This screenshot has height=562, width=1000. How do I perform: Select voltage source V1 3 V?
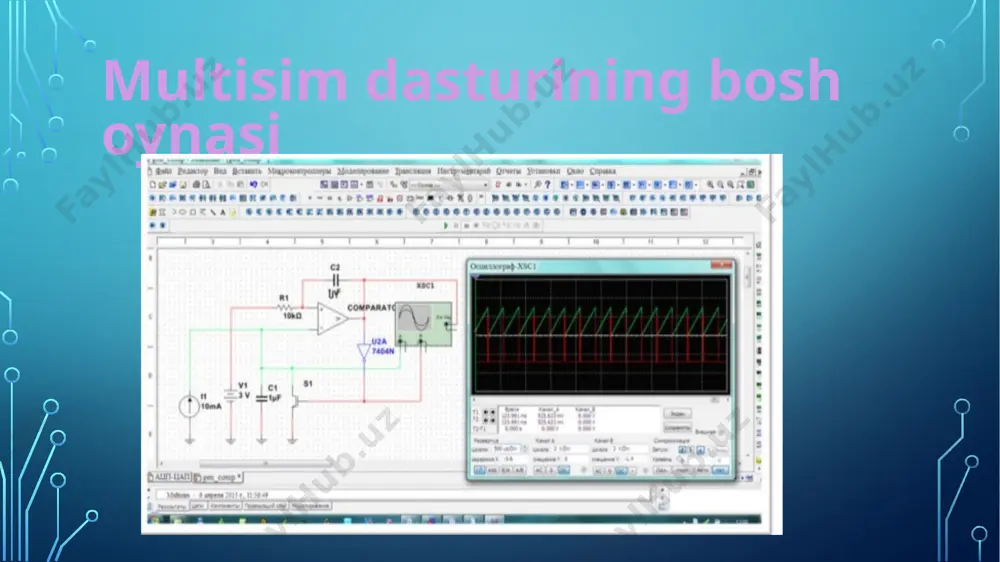231,395
